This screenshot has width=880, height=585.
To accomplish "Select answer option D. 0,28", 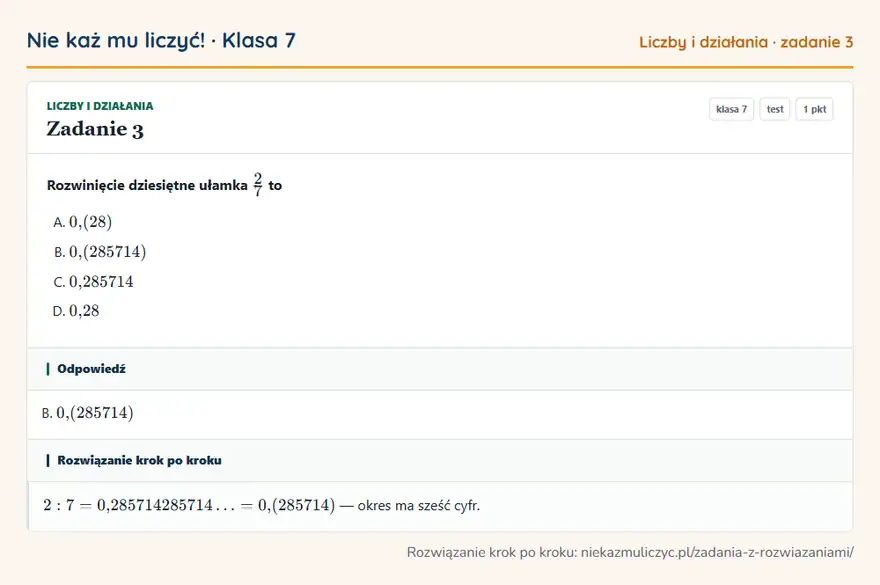I will [76, 310].
